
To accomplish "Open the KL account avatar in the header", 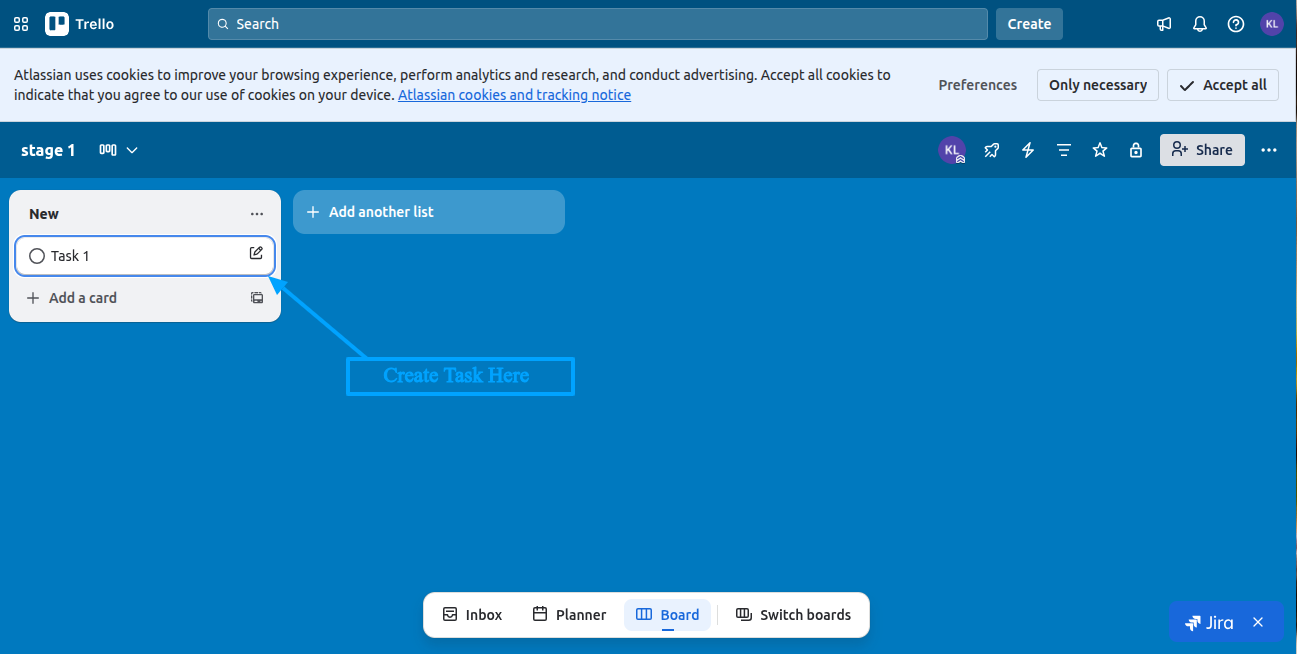I will (x=1271, y=24).
